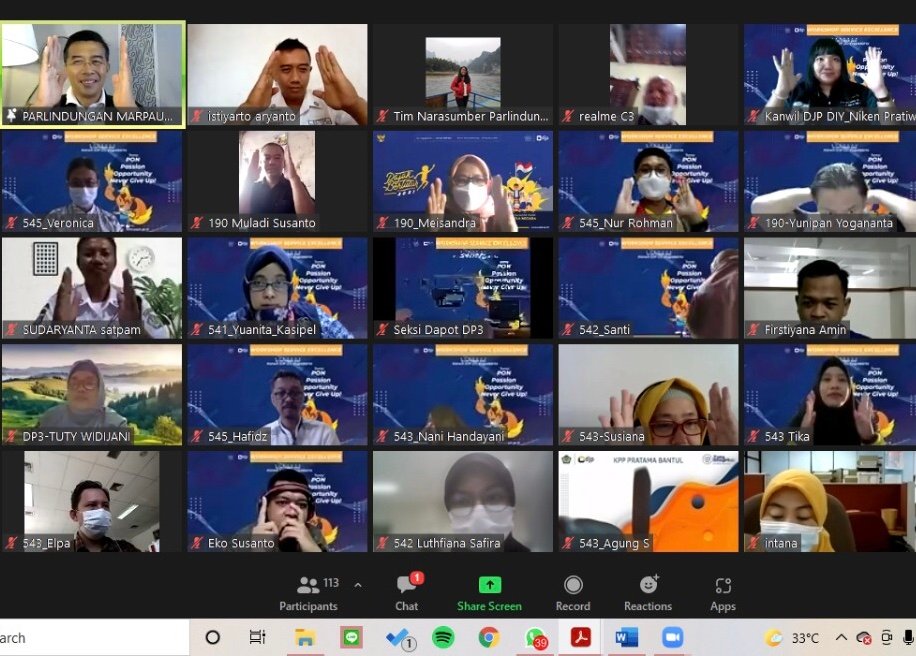Open WhatsApp from the taskbar
Viewport: 916px width, 656px height.
[535, 637]
